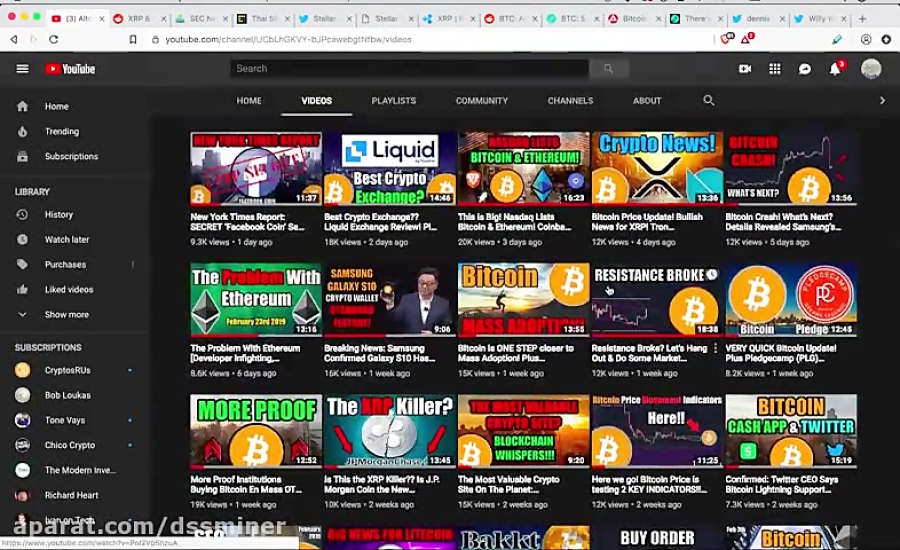Switch to the HOME channel tab
This screenshot has width=900, height=550.
249,100
